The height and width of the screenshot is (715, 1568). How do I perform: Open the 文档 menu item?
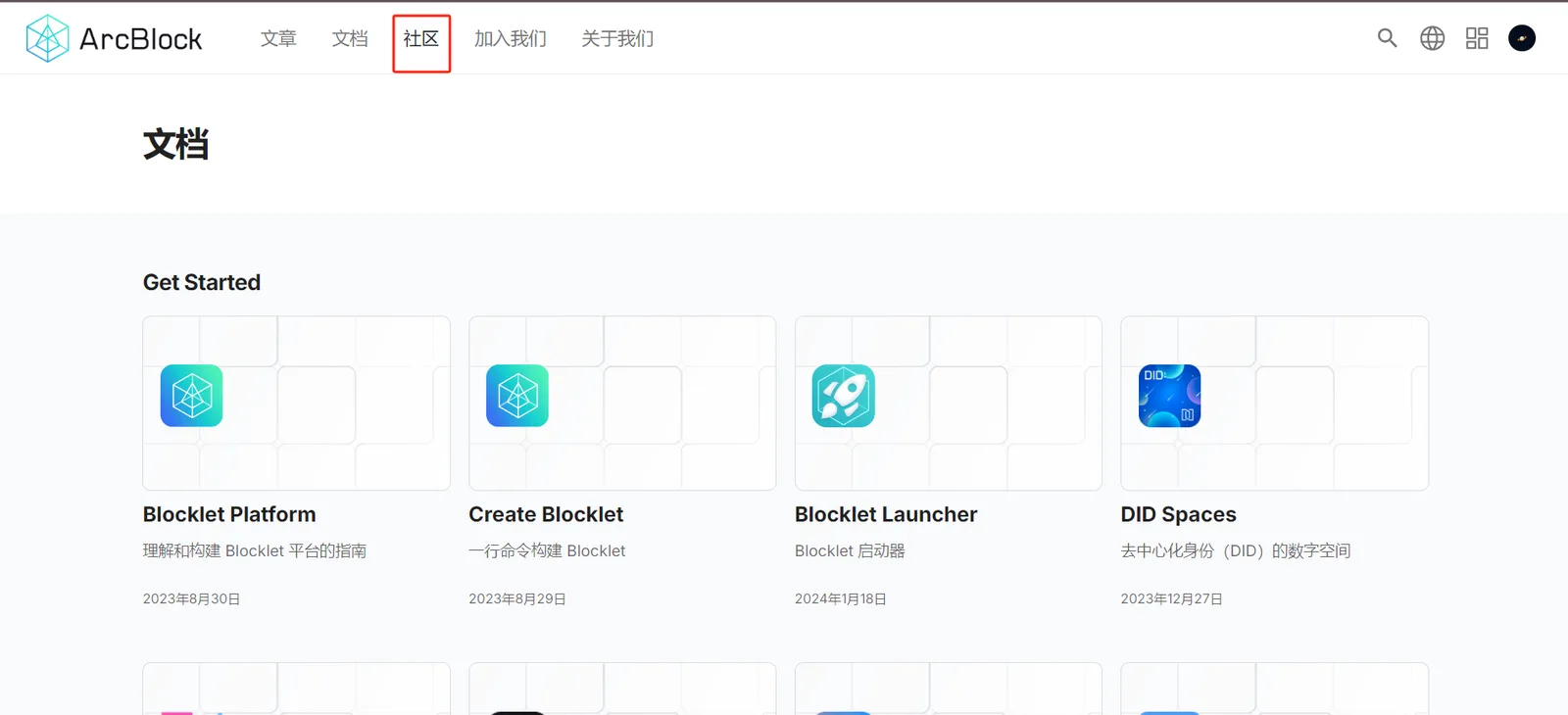(x=350, y=38)
